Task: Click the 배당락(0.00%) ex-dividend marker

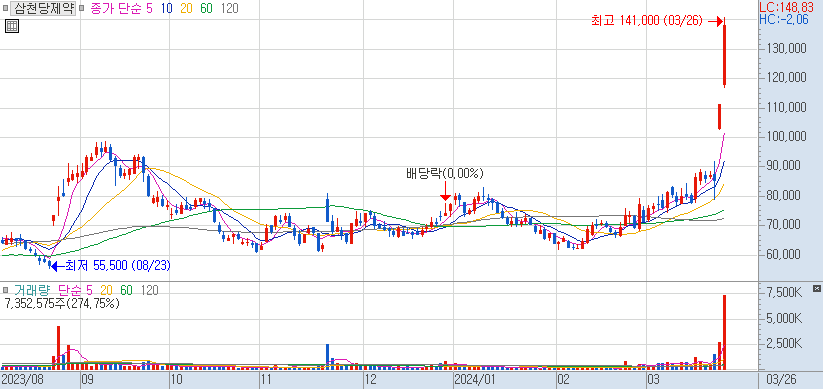Action: (x=445, y=174)
